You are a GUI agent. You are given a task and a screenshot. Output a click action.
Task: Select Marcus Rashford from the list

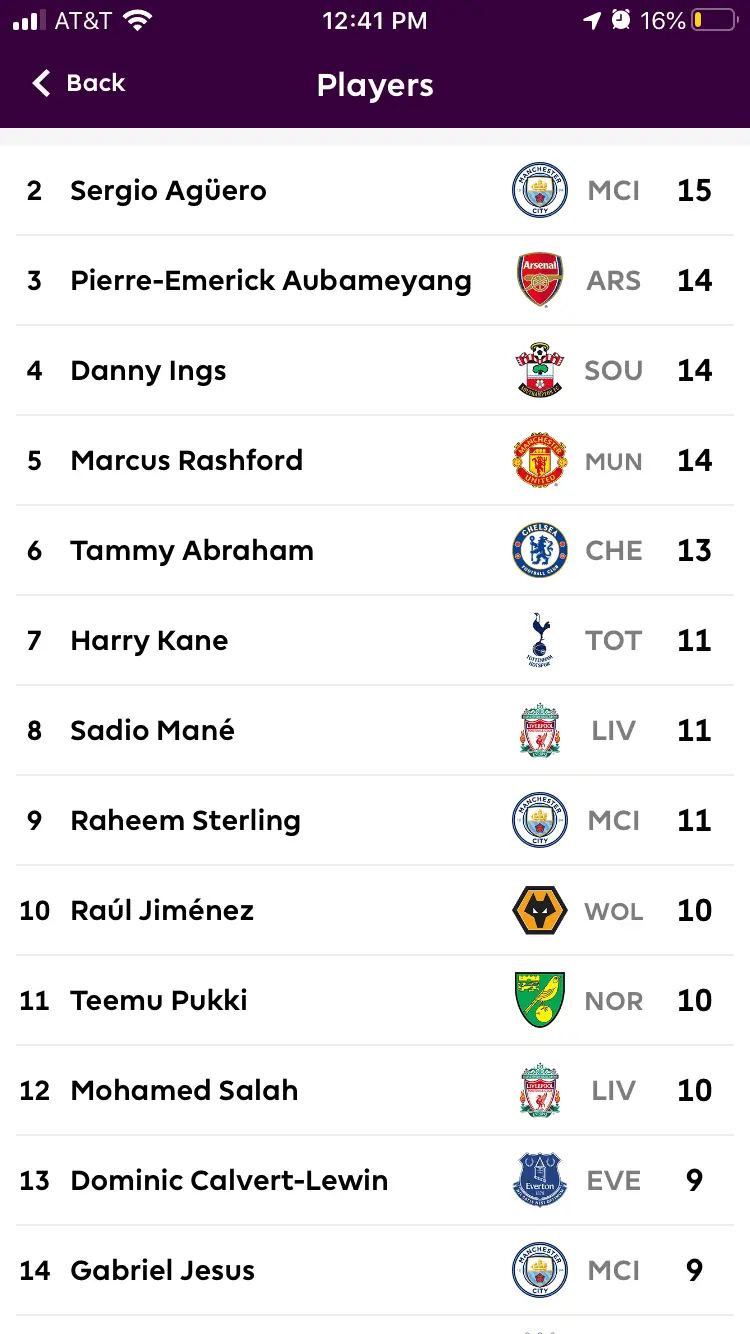click(186, 461)
